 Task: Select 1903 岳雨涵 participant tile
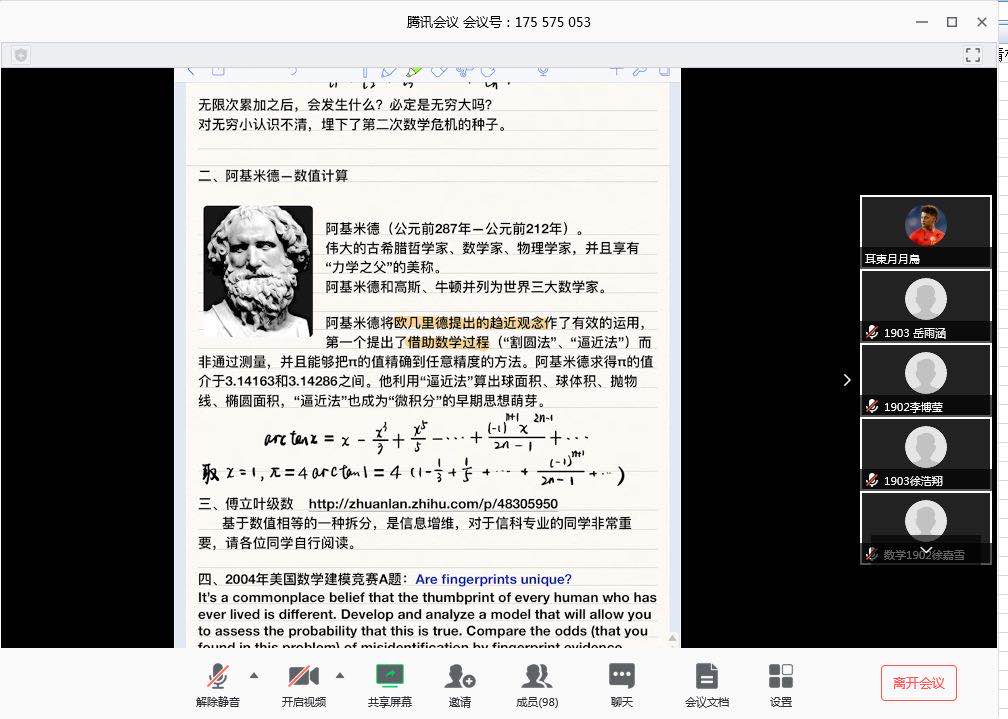tap(926, 306)
